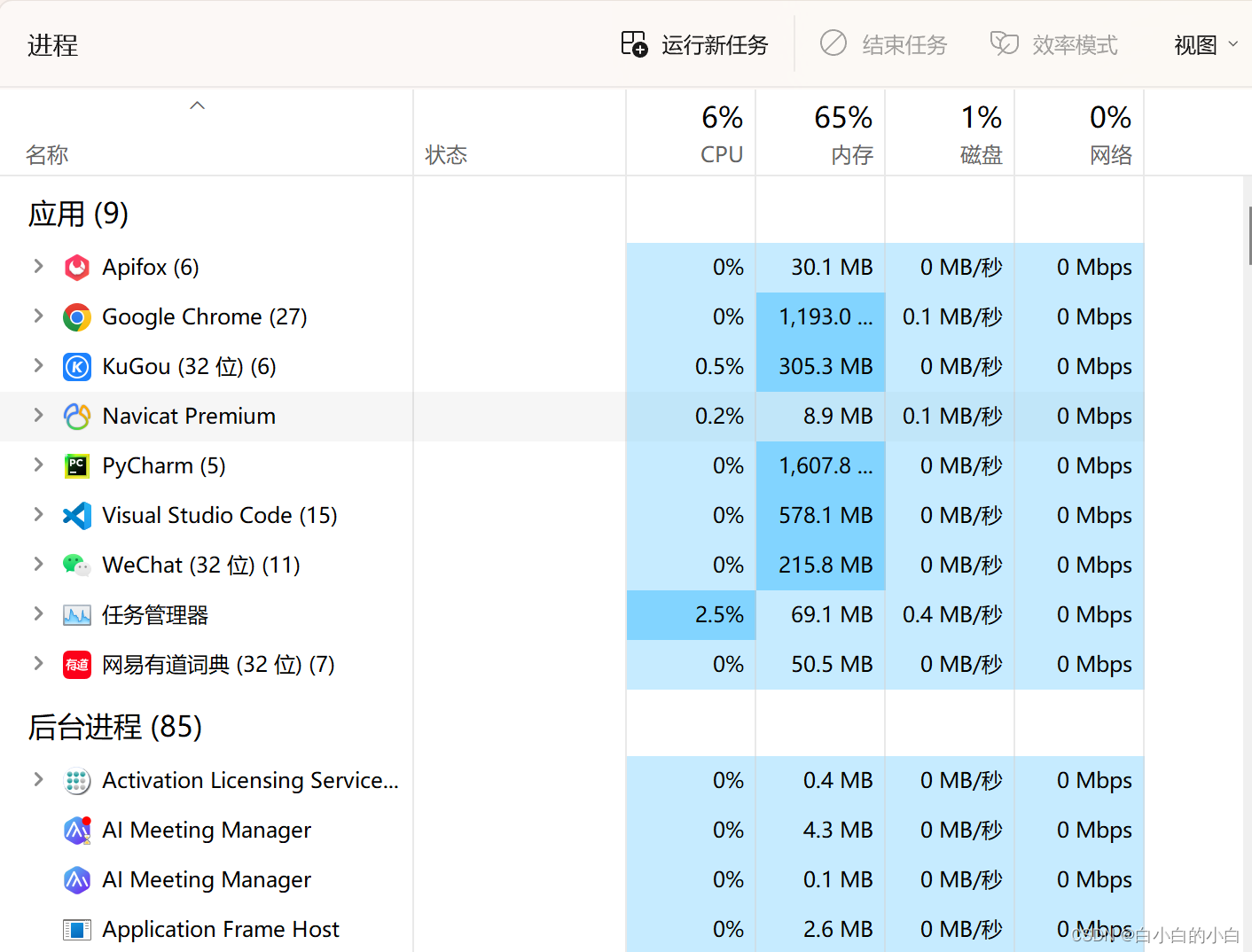Screen dimensions: 1252x952
Task: Sort by 名称 column header
Action: pos(207,132)
